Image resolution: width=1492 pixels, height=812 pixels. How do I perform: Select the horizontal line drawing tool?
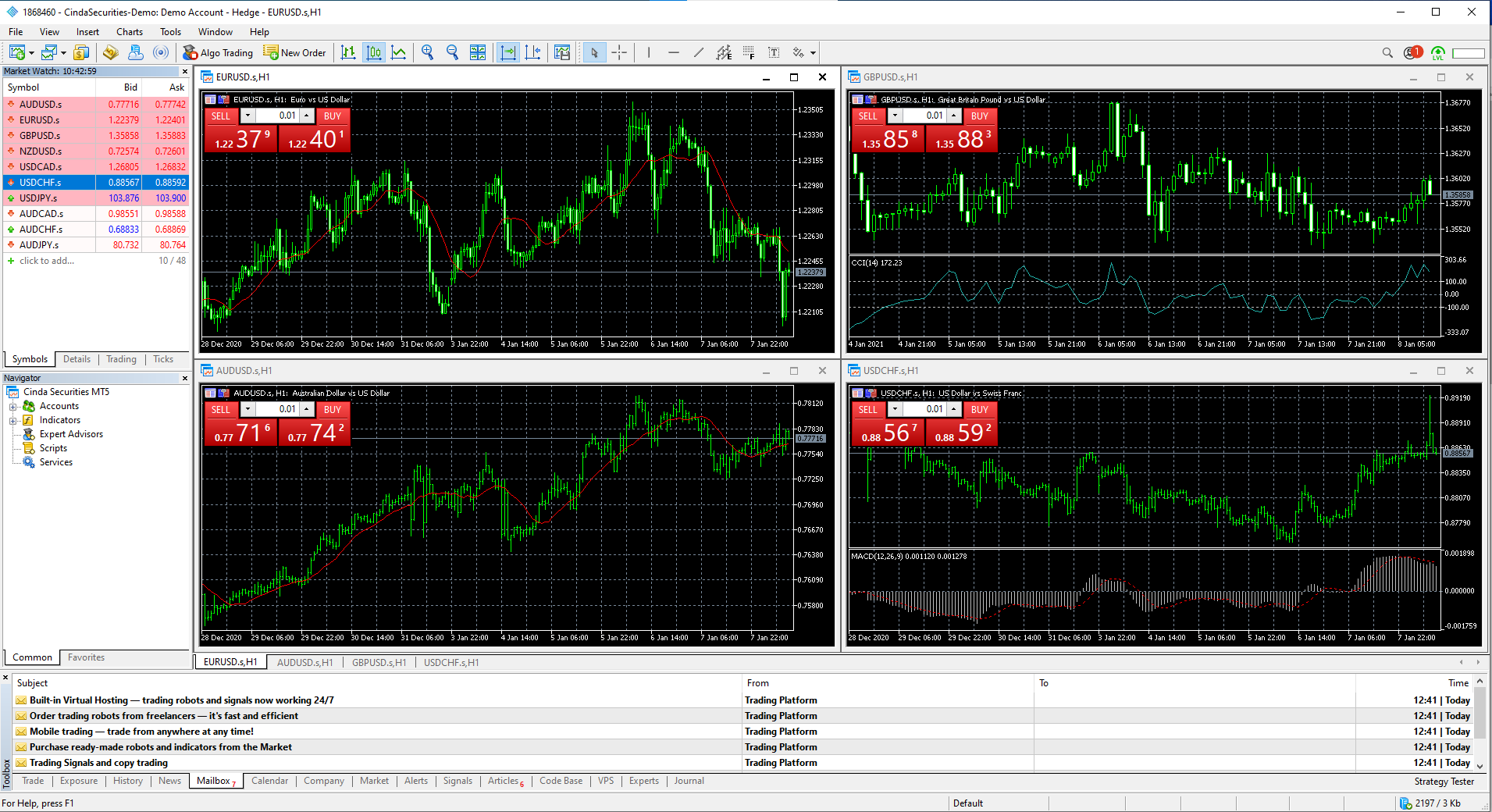point(674,52)
